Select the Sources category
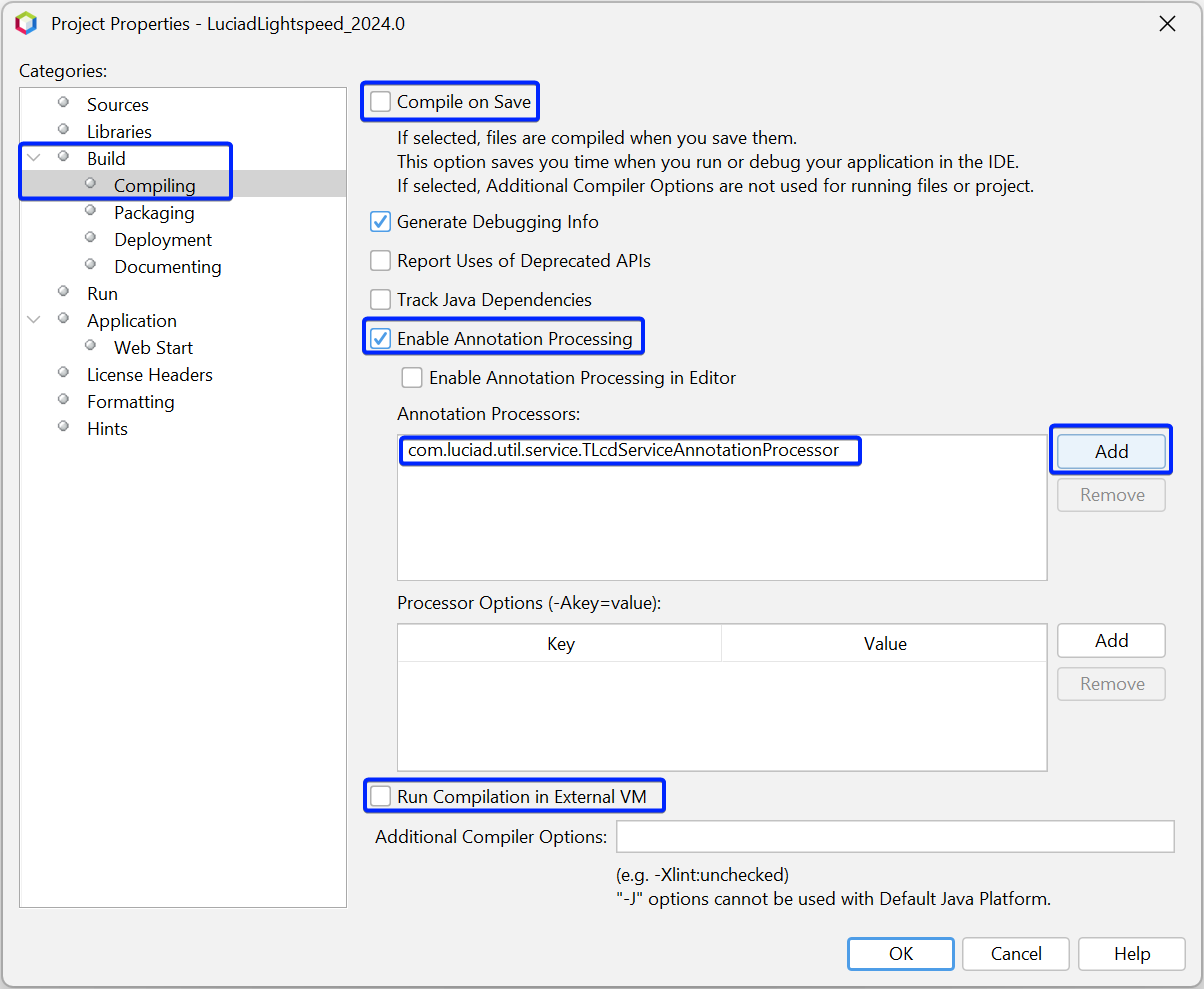The width and height of the screenshot is (1204, 989). [x=117, y=105]
